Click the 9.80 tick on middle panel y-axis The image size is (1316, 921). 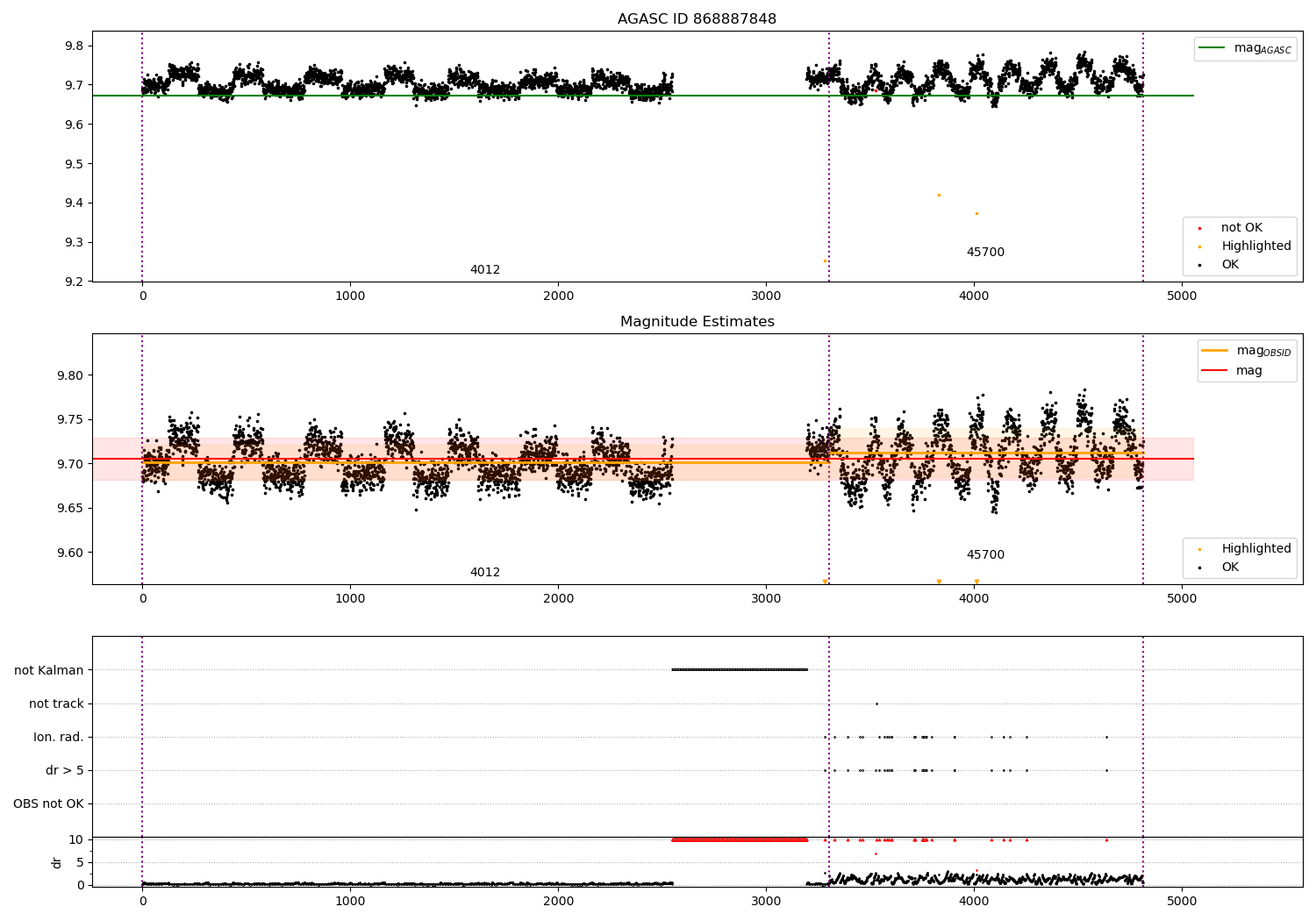(72, 375)
